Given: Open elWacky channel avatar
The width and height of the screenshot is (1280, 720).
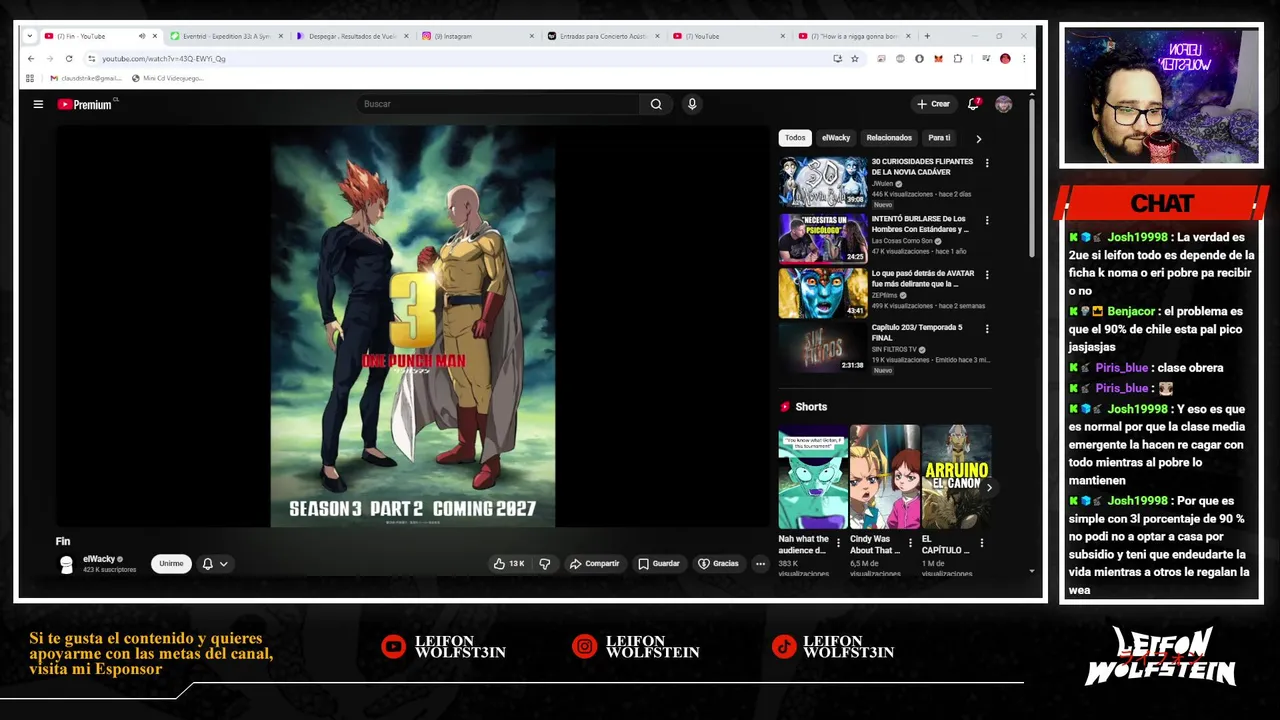Looking at the screenshot, I should (x=66, y=564).
